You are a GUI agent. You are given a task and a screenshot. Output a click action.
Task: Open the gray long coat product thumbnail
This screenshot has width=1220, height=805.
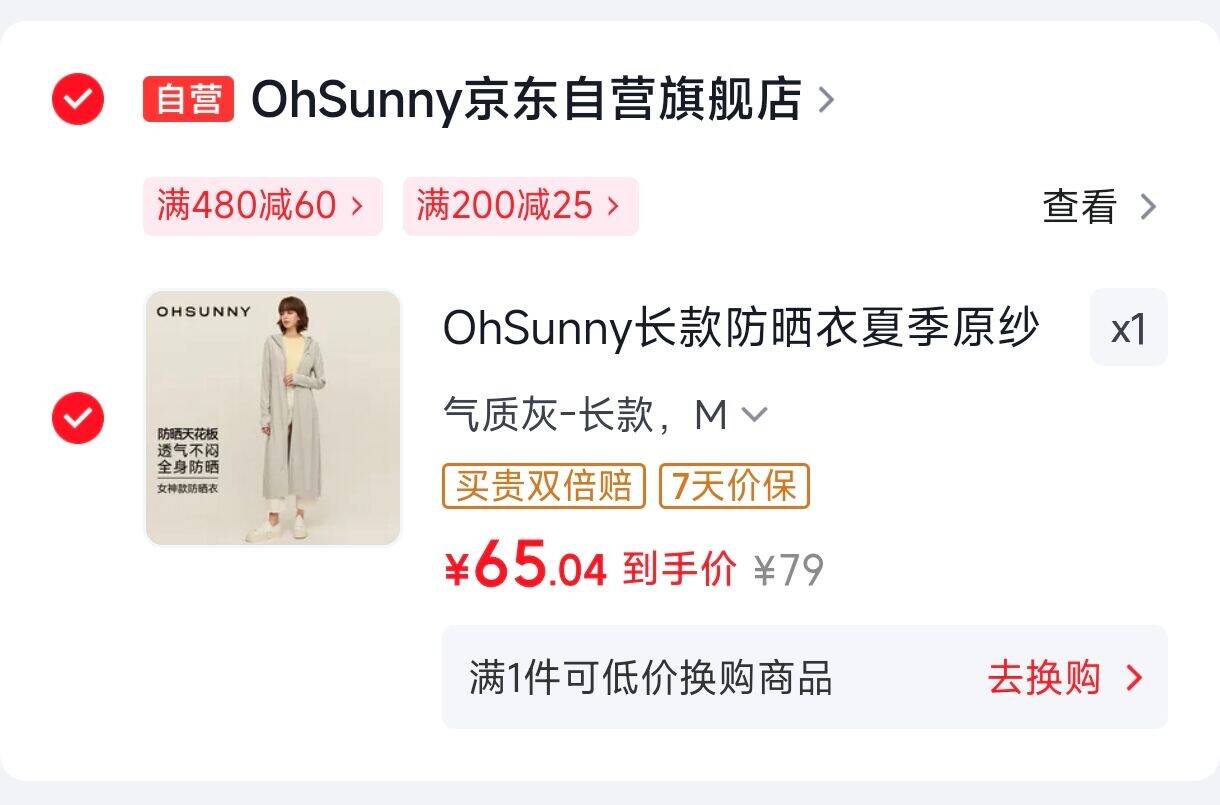(273, 417)
